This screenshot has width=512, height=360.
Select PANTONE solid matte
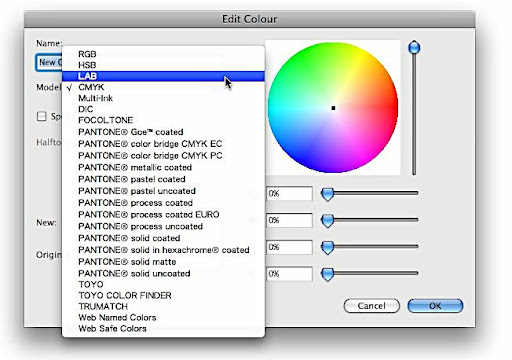[x=163, y=262]
